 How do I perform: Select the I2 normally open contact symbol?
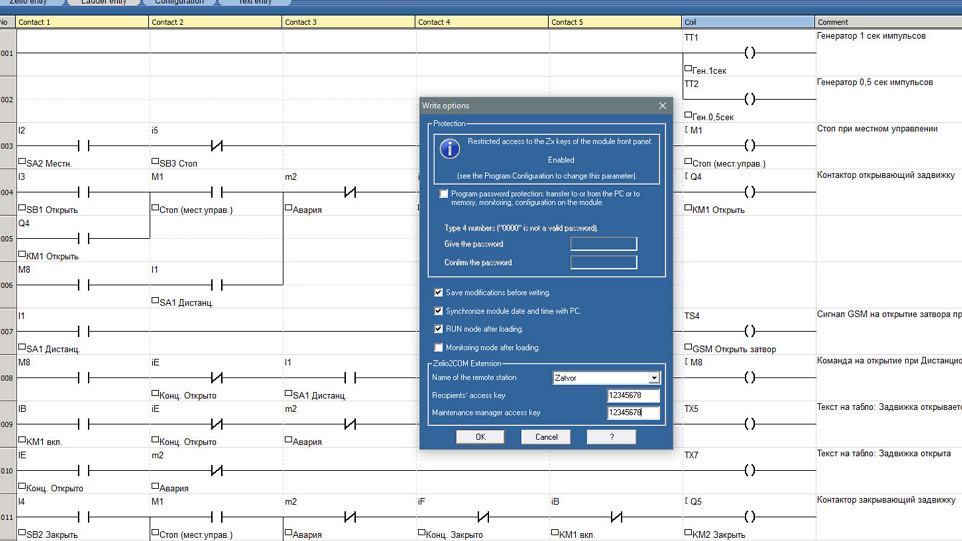pos(83,146)
